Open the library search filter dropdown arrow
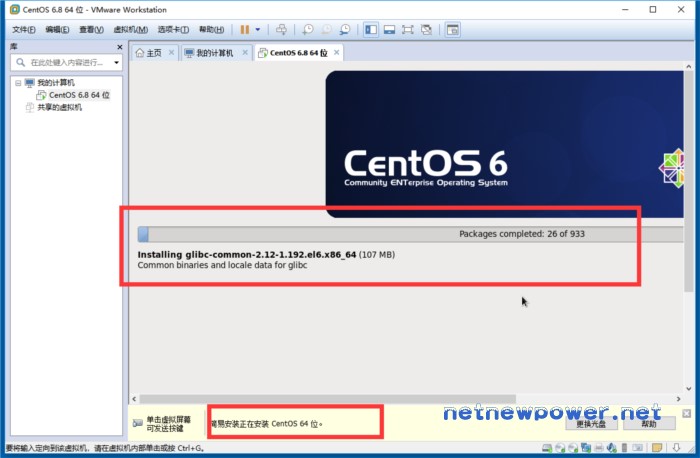 (x=117, y=62)
